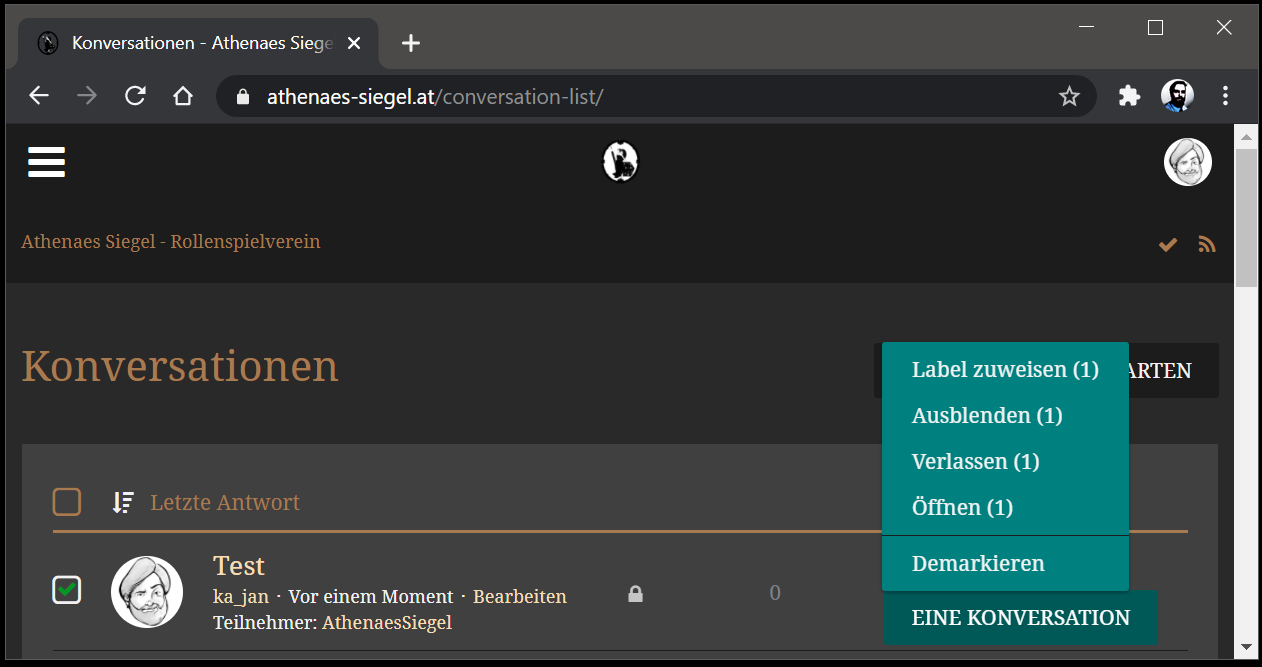Tick the select-all conversations checkbox
The width and height of the screenshot is (1262, 667).
[67, 502]
